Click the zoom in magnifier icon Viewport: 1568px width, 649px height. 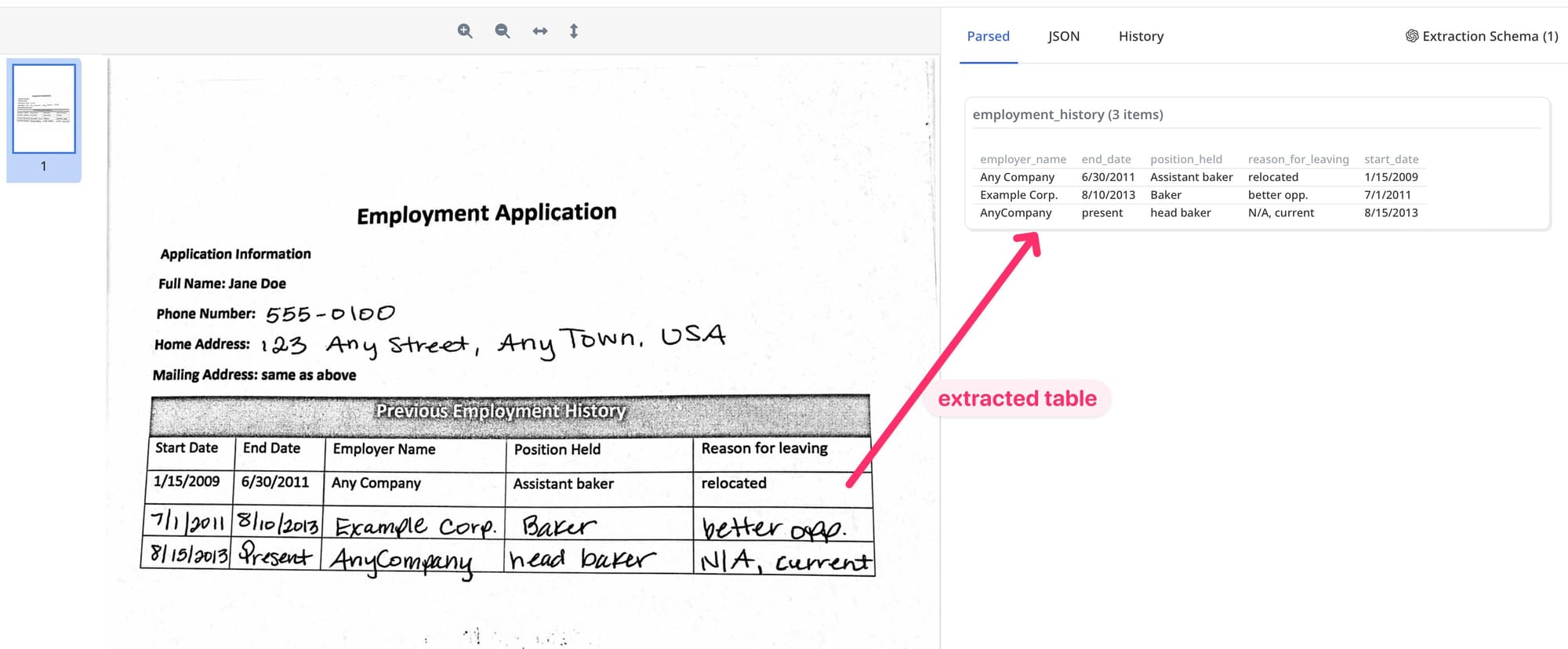pyautogui.click(x=465, y=31)
